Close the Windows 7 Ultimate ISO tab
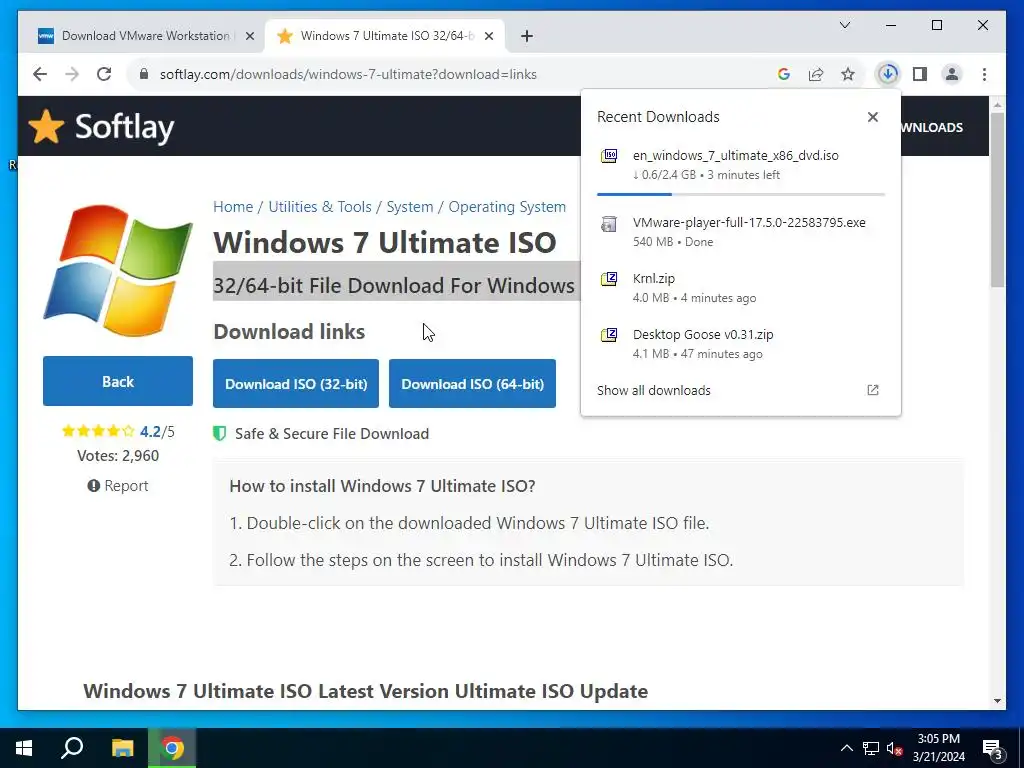The image size is (1024, 768). (488, 36)
